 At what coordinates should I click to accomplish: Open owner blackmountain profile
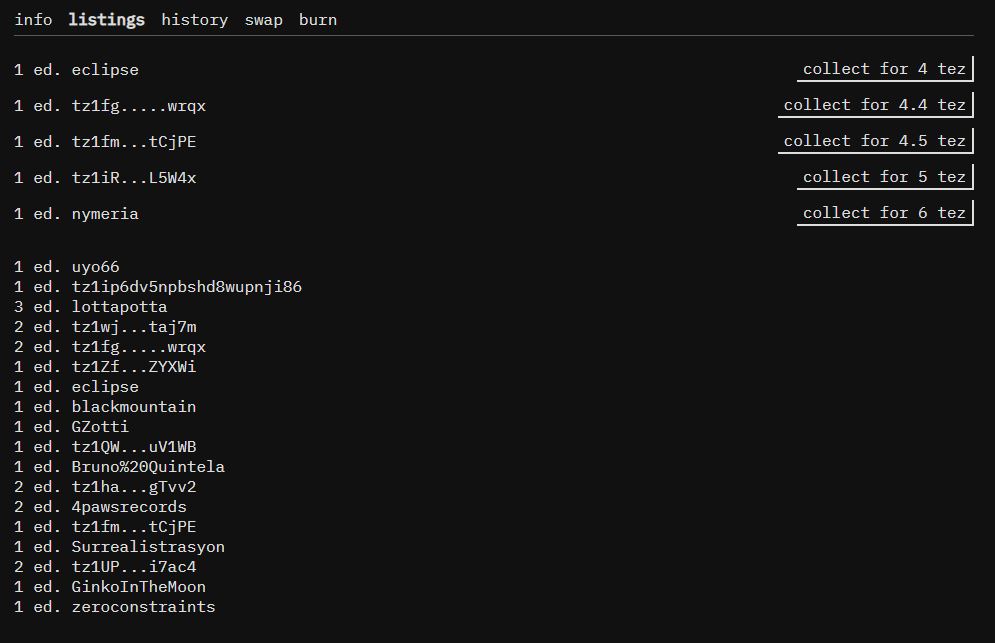[x=134, y=407]
